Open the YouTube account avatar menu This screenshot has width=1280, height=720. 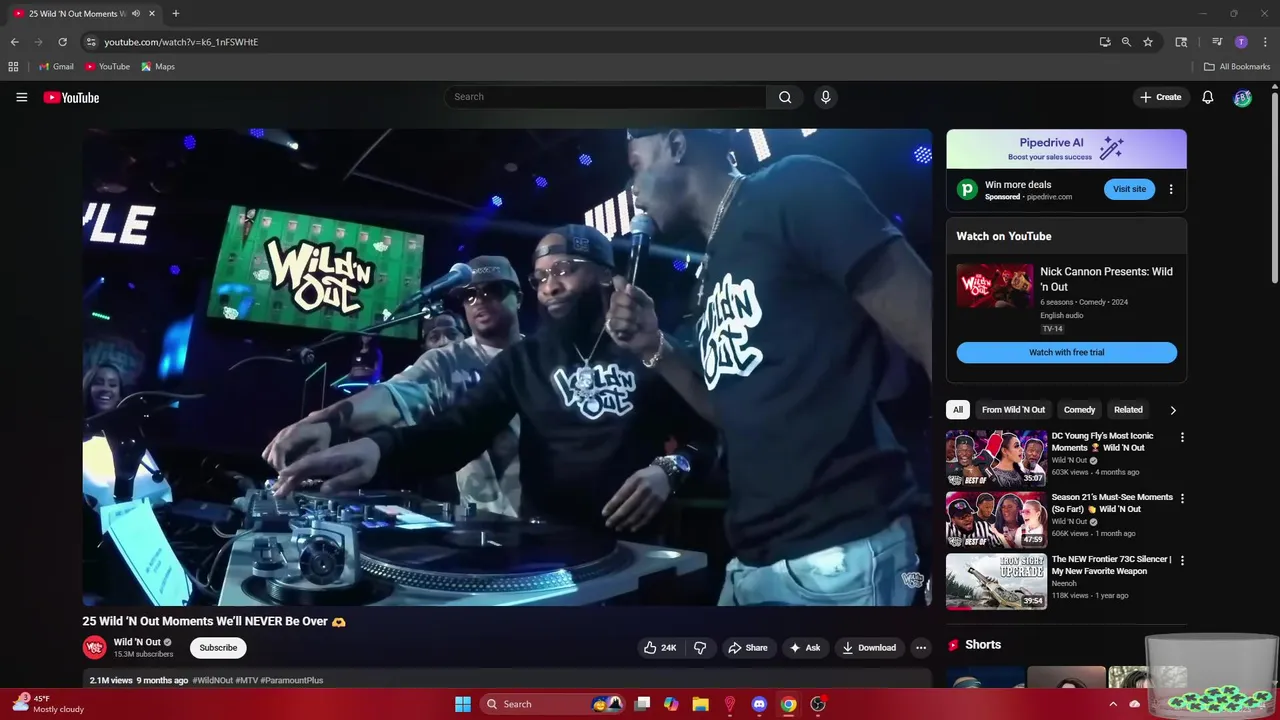[1242, 97]
